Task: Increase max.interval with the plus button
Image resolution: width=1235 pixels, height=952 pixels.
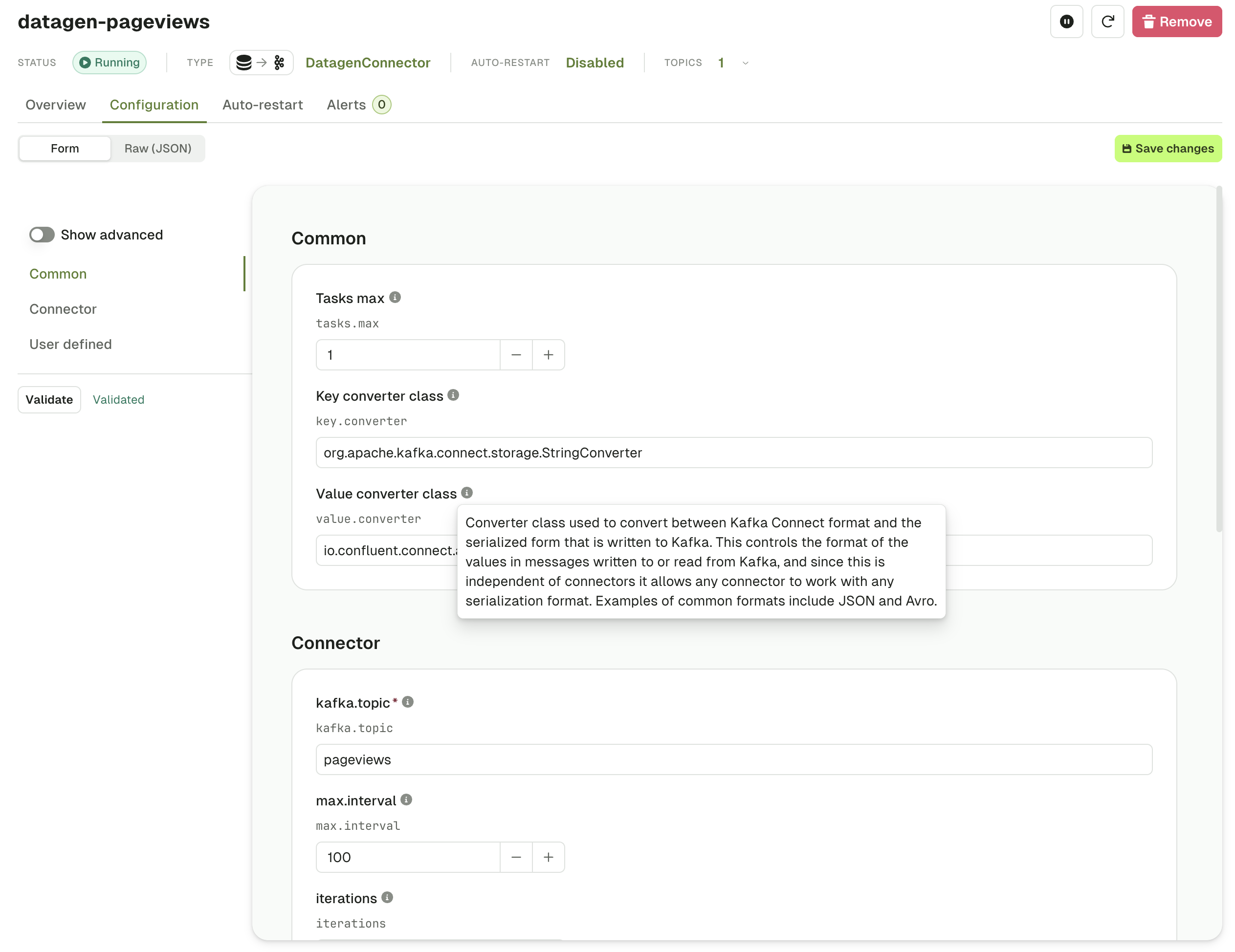Action: coord(548,857)
